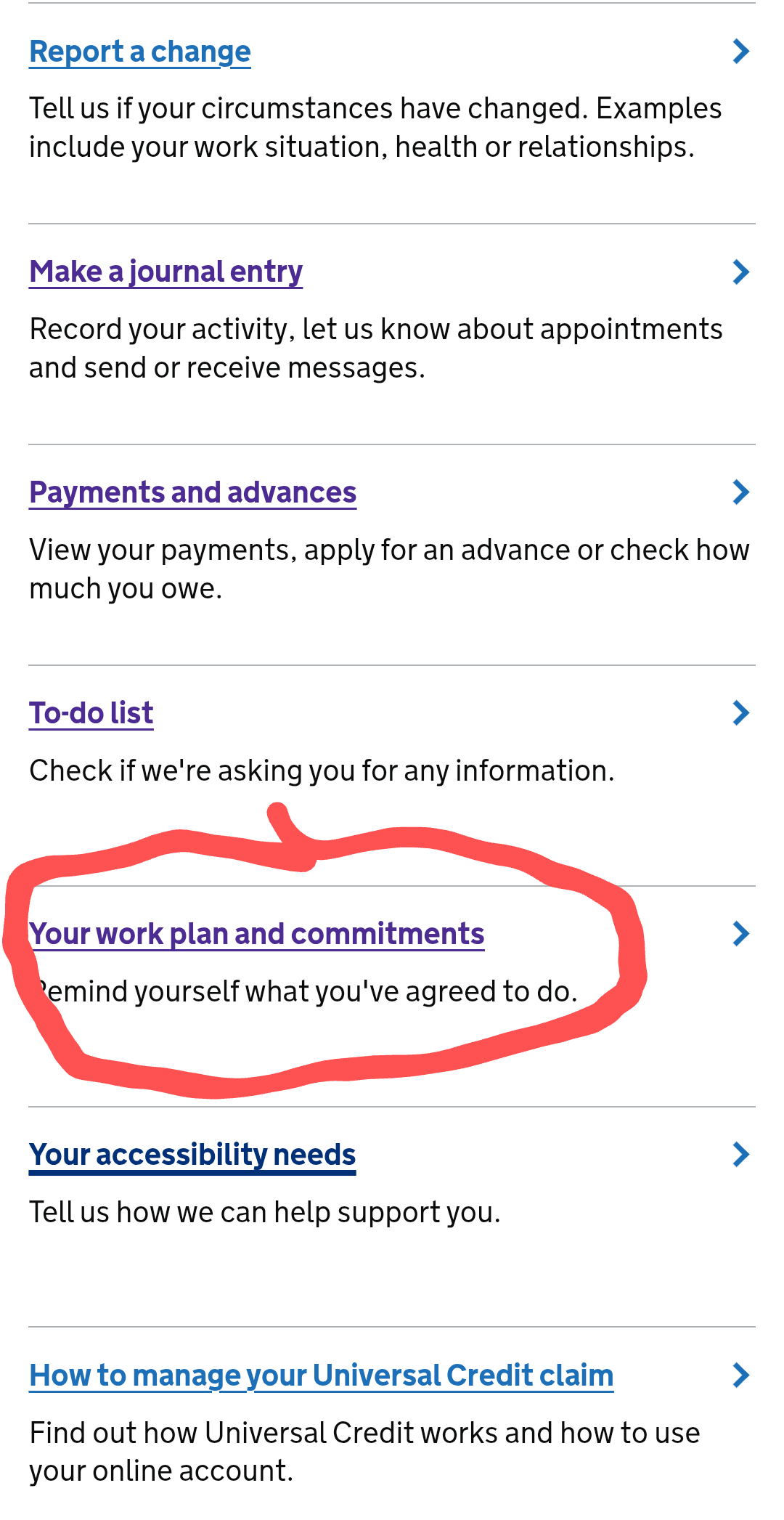Click the circumstances changed description text
The width and height of the screenshot is (784, 1520).
tap(375, 128)
